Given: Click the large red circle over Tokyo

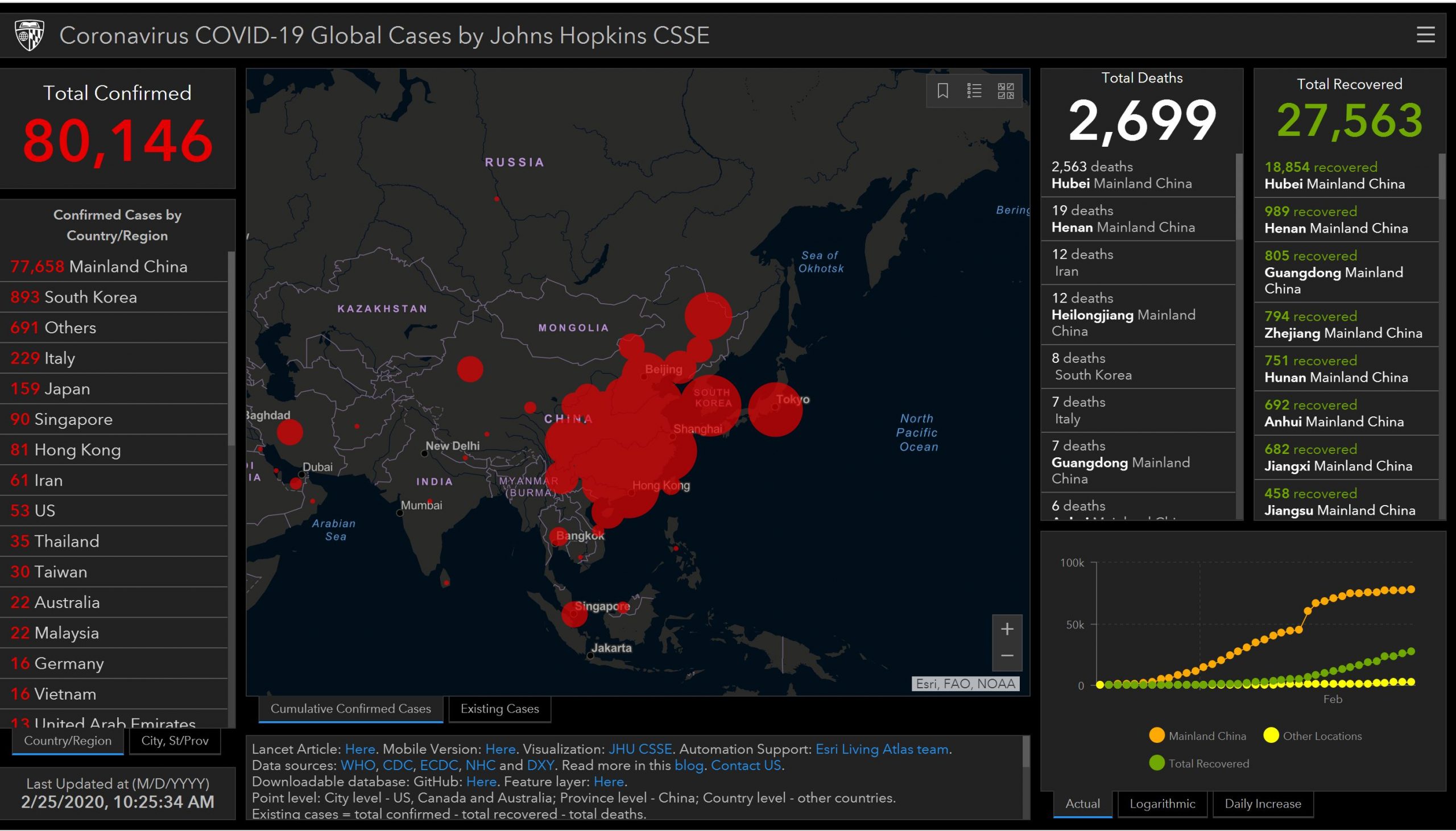Looking at the screenshot, I should tap(775, 410).
